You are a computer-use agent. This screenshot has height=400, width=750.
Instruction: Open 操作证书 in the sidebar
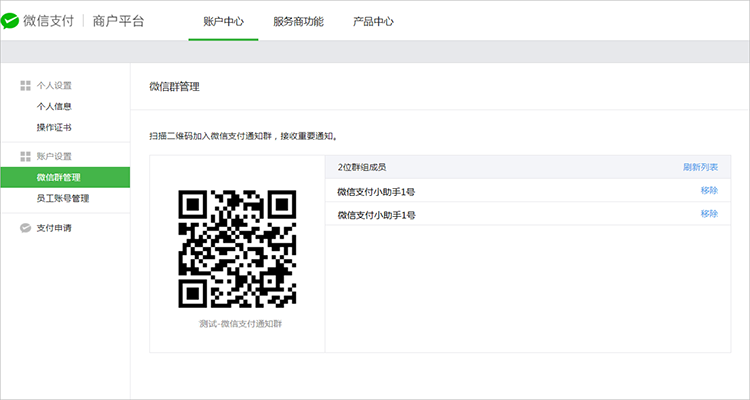[54, 128]
